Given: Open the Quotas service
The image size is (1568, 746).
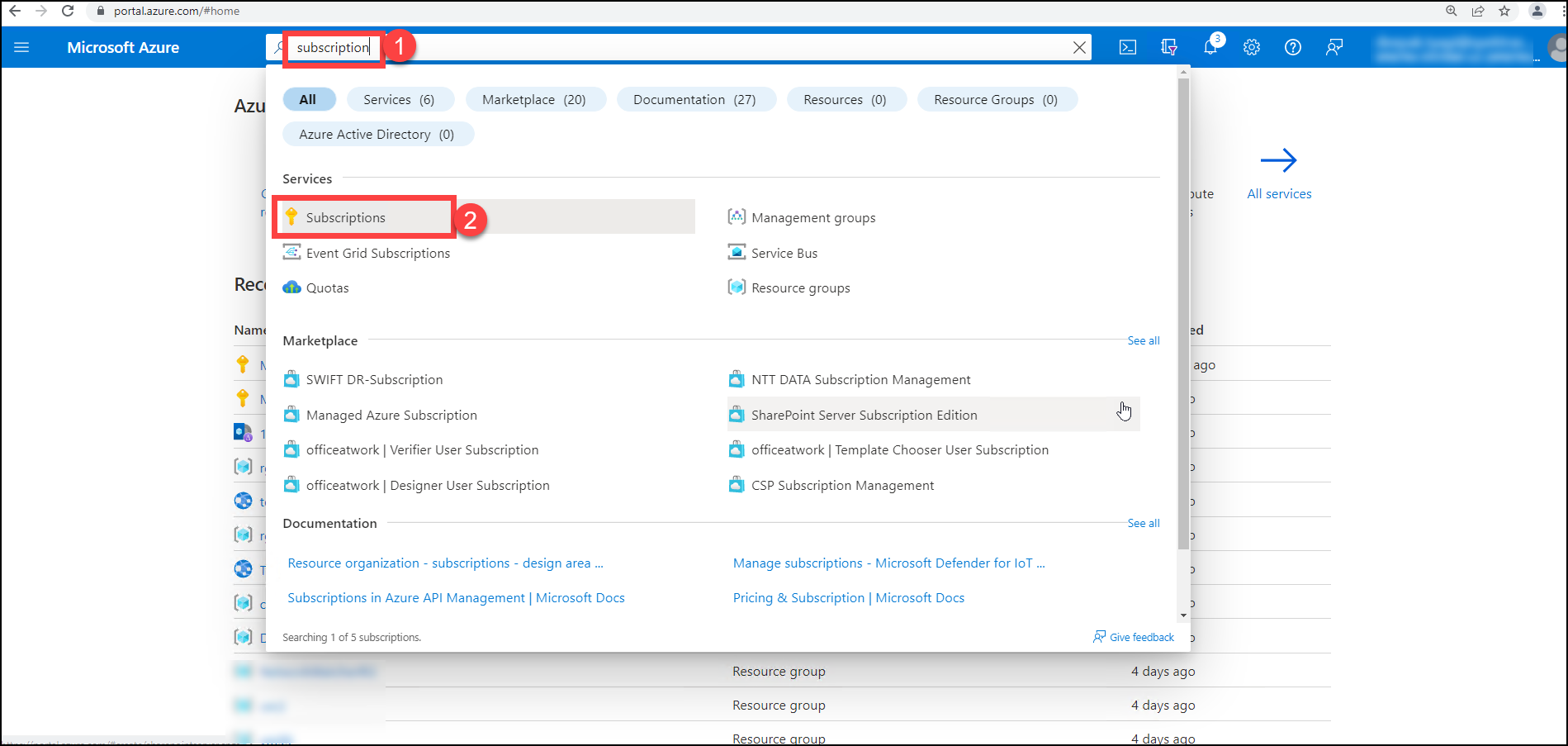Looking at the screenshot, I should click(328, 287).
